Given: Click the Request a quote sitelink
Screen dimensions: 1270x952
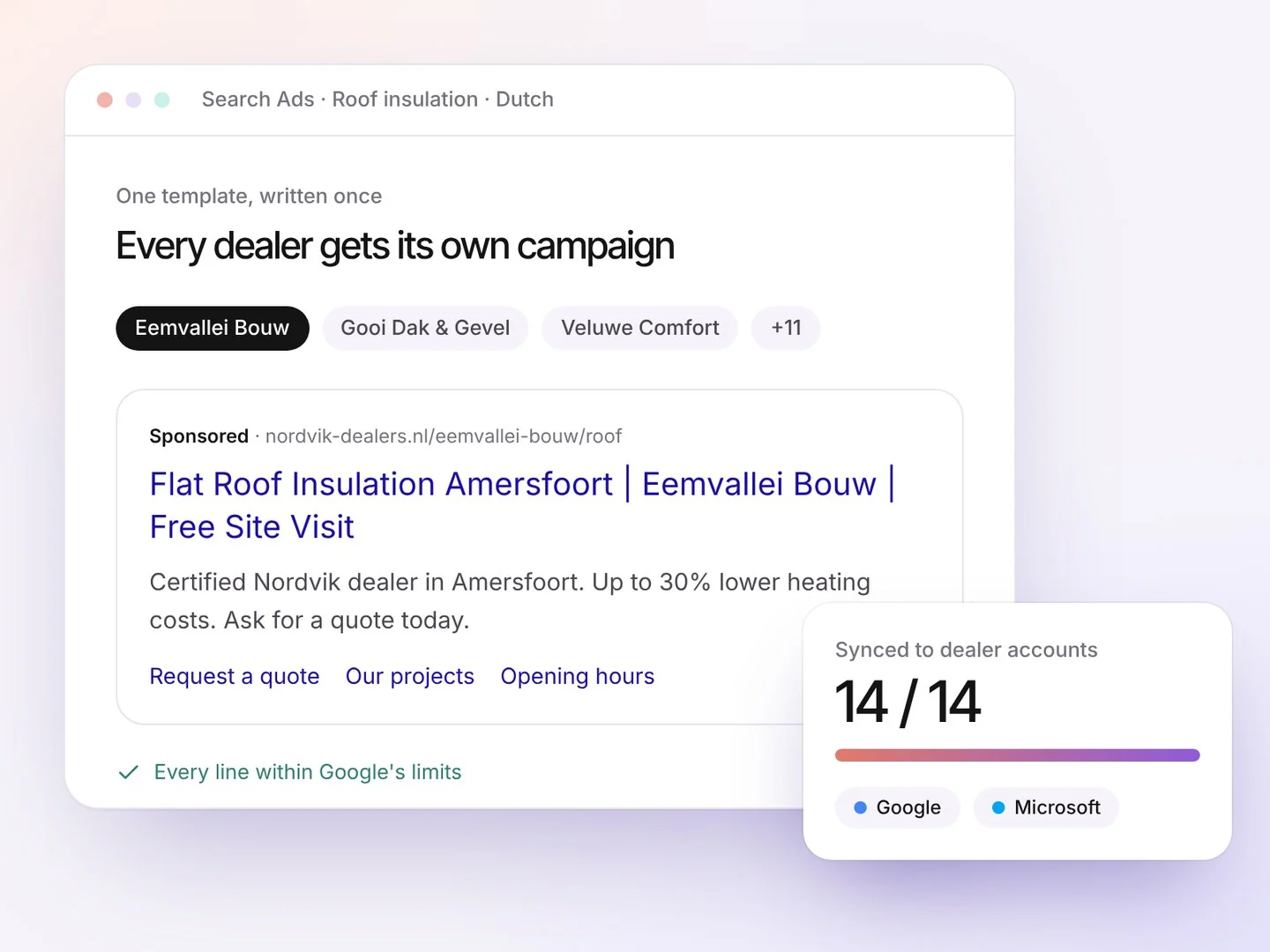Looking at the screenshot, I should point(235,676).
